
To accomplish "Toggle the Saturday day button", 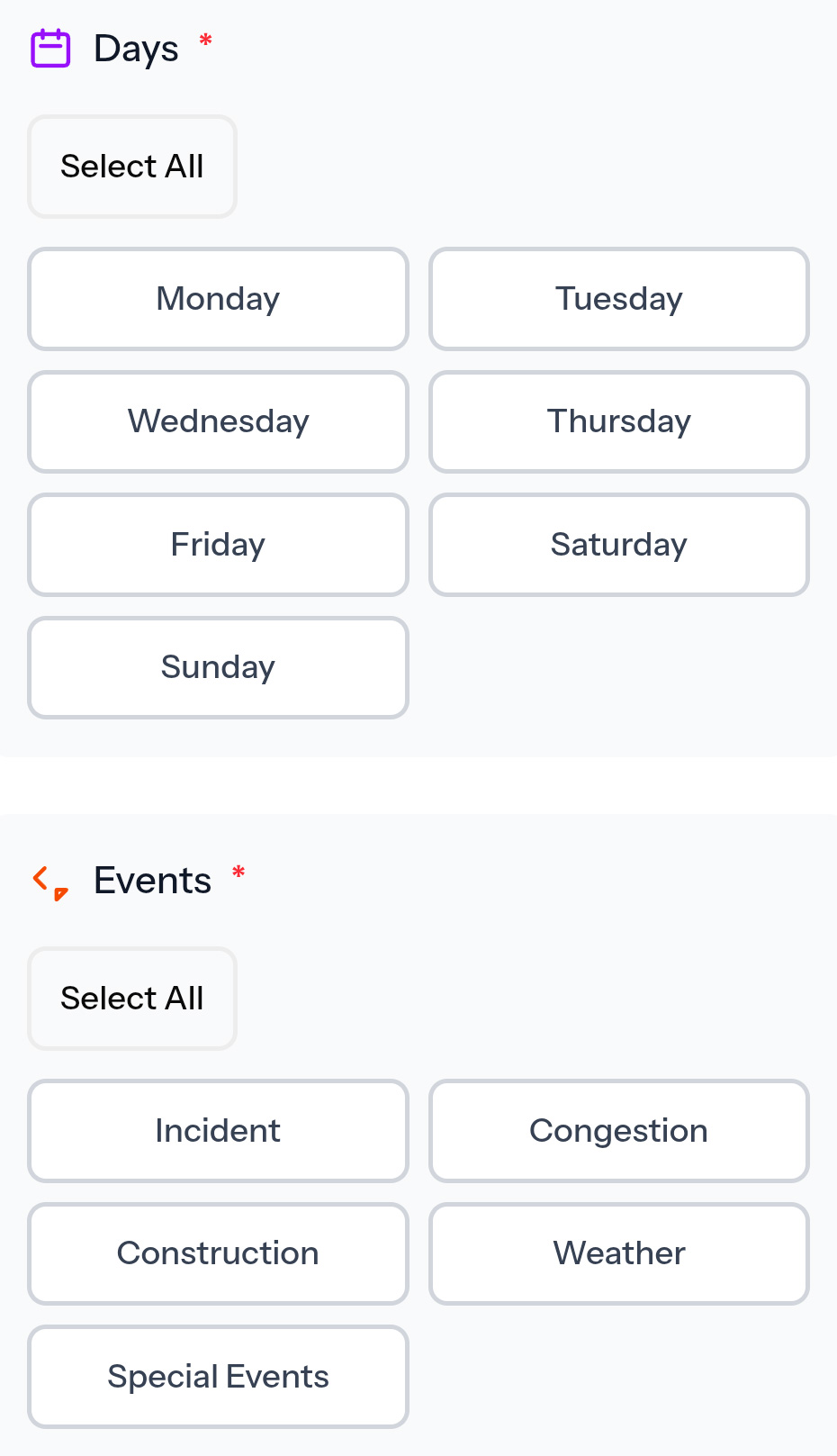I will coord(619,545).
